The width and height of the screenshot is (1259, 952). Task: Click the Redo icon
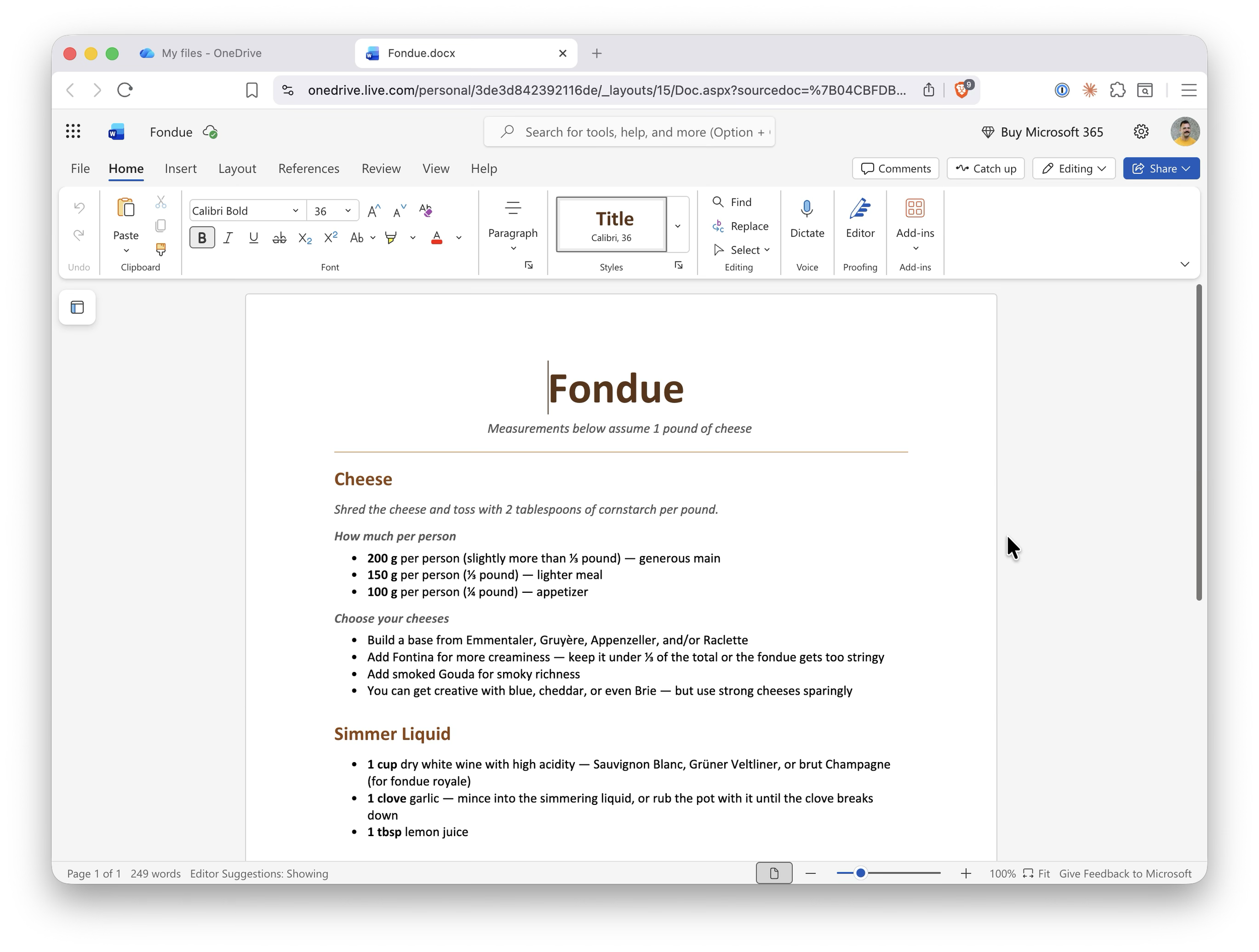click(79, 234)
